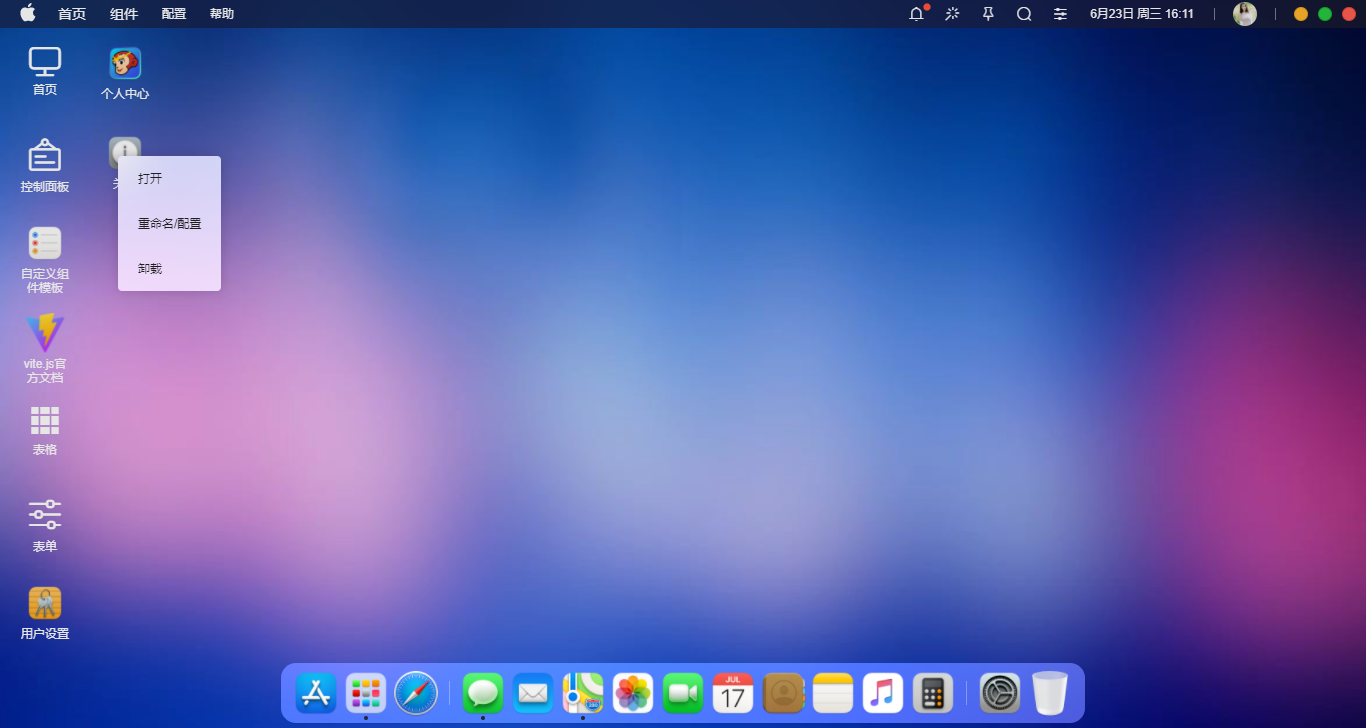Open 控制面板 from the sidebar
The height and width of the screenshot is (728, 1366).
click(x=44, y=165)
